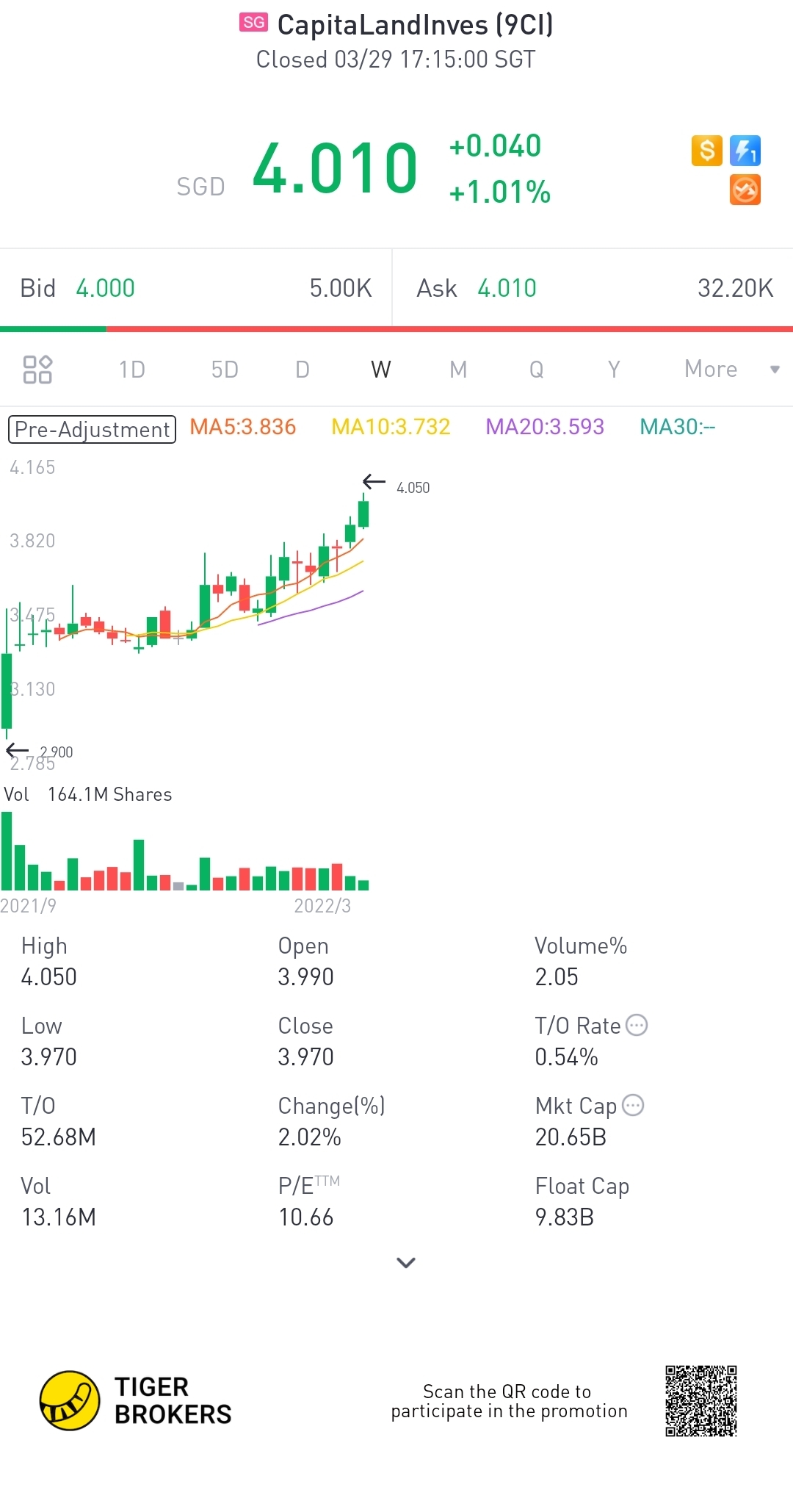Screen dimensions: 793x1512
Task: Tap the Change(%) value 2.02%
Action: tap(309, 1137)
